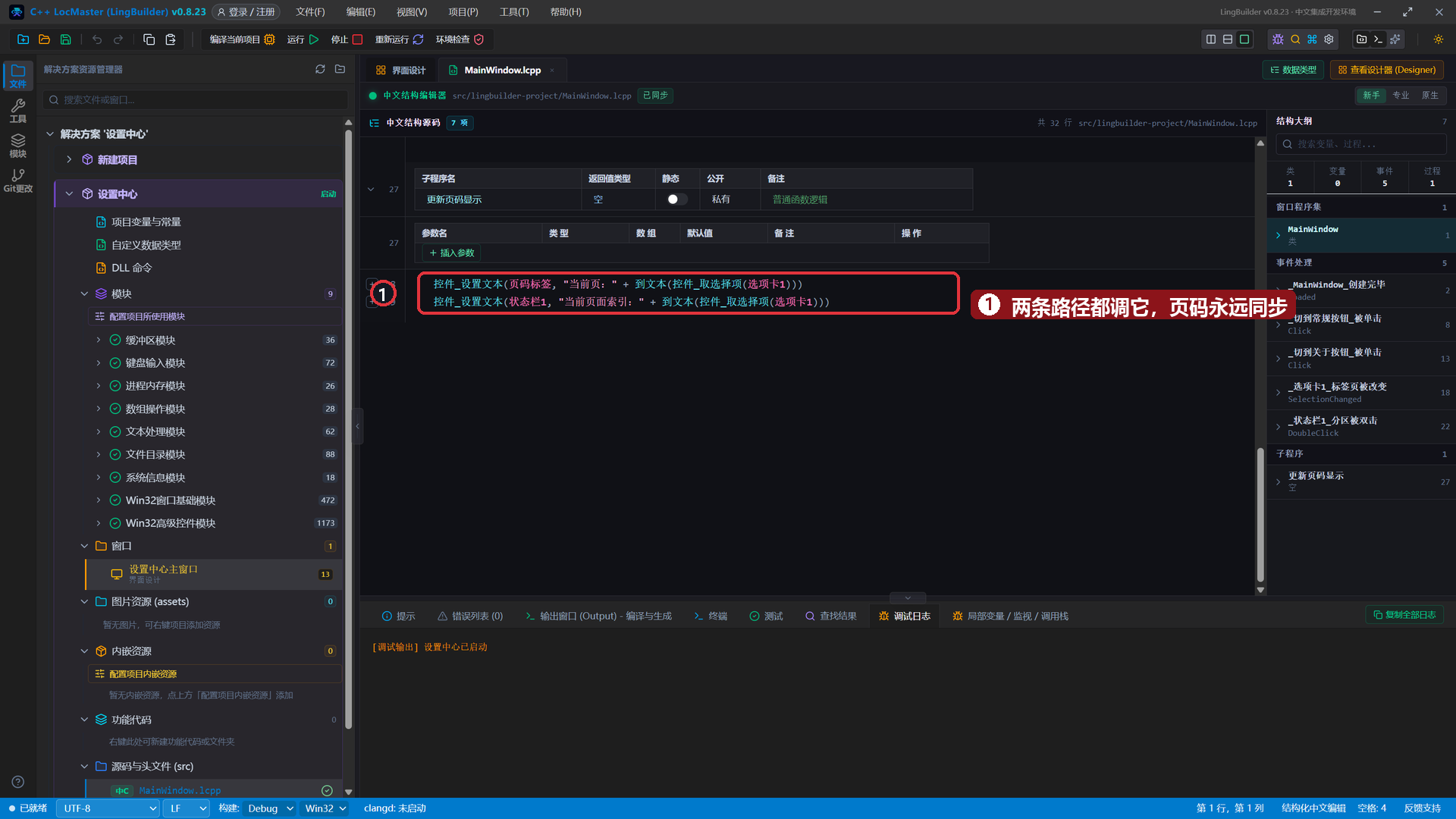Open the UTF-8 encoding dropdown
This screenshot has height=819, width=1456.
tap(108, 808)
